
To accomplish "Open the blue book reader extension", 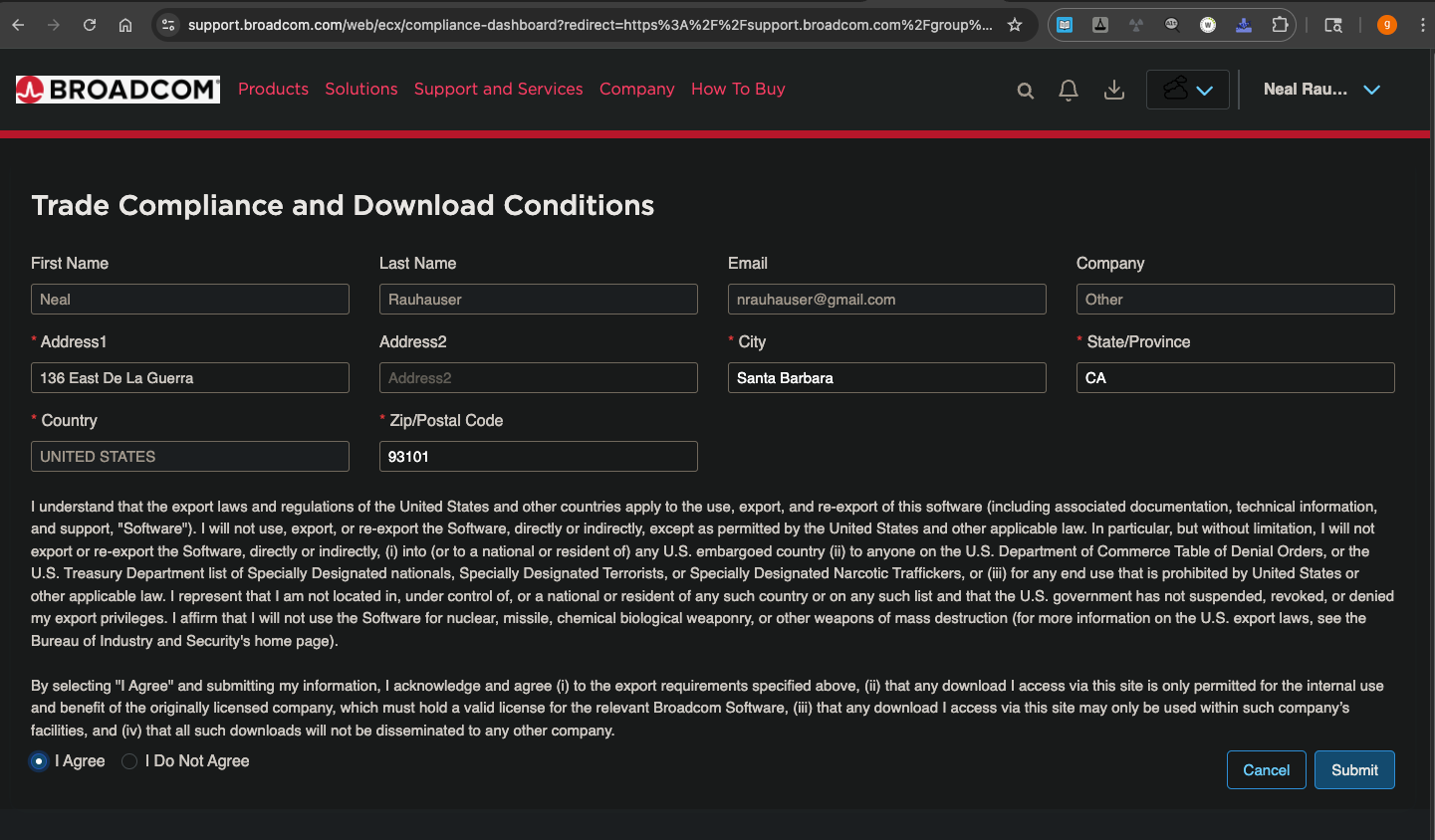I will 1065,25.
